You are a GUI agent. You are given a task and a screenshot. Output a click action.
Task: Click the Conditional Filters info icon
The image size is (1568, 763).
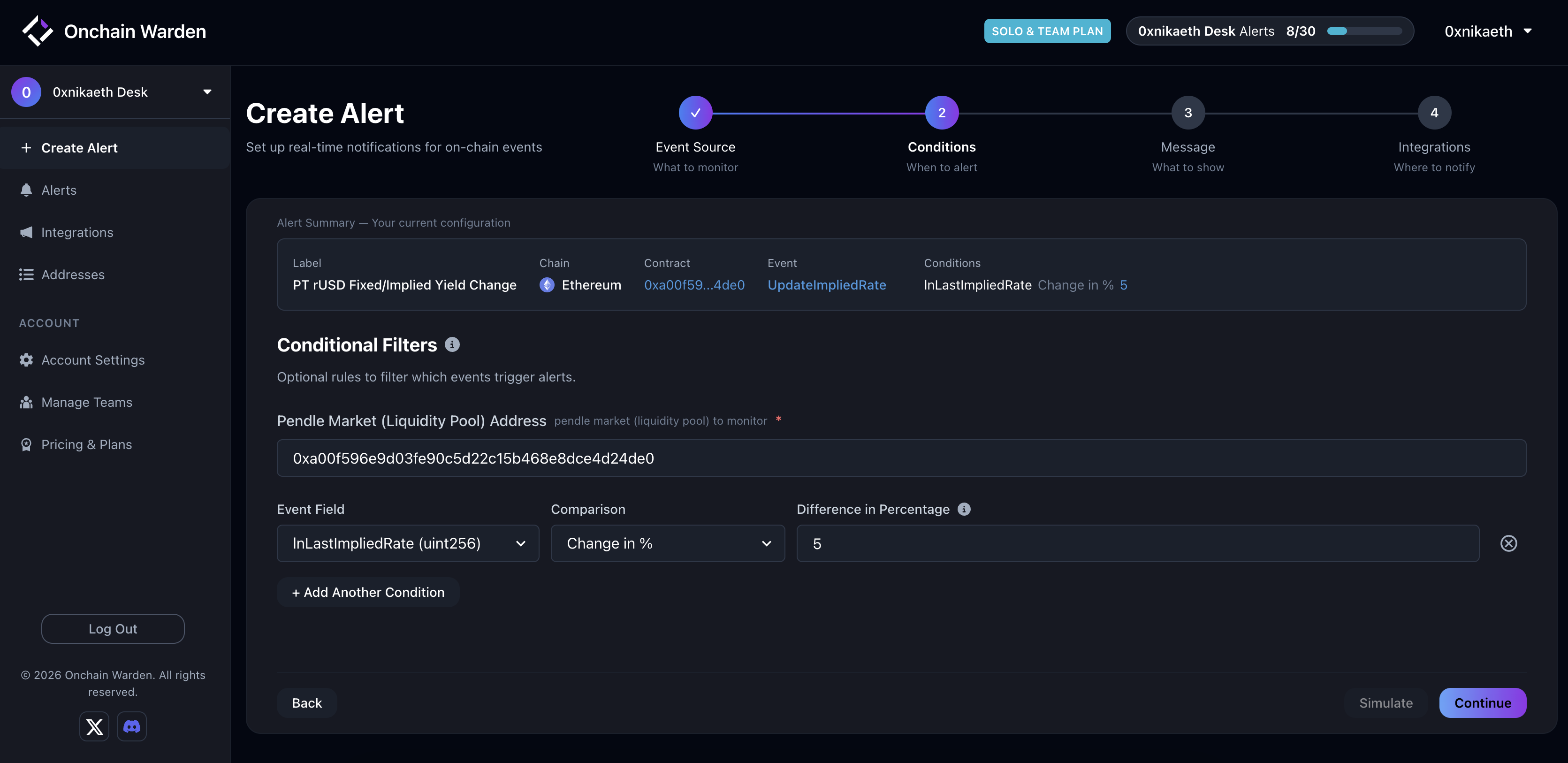tap(452, 344)
